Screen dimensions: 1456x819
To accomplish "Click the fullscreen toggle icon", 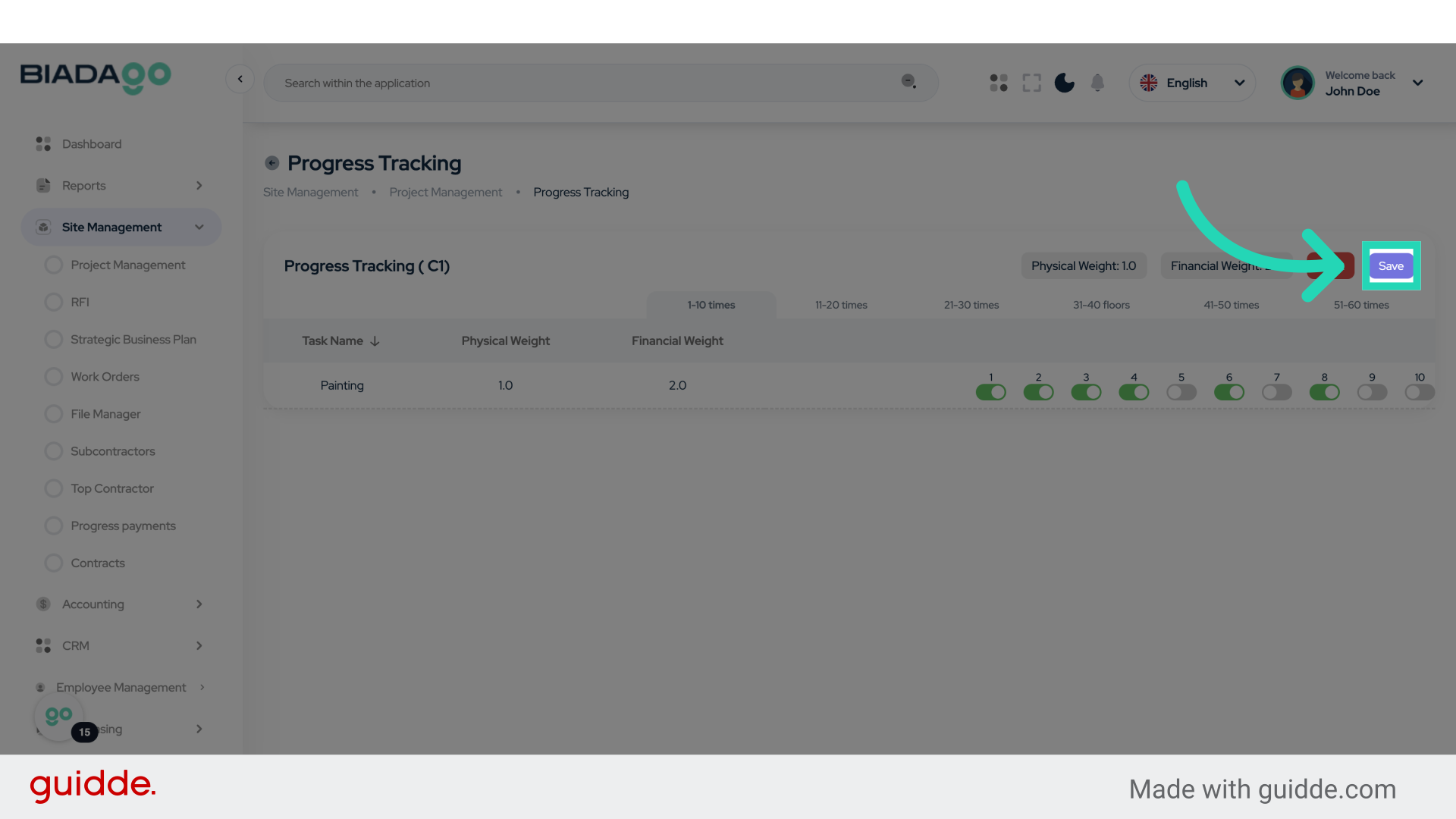I will [1031, 83].
